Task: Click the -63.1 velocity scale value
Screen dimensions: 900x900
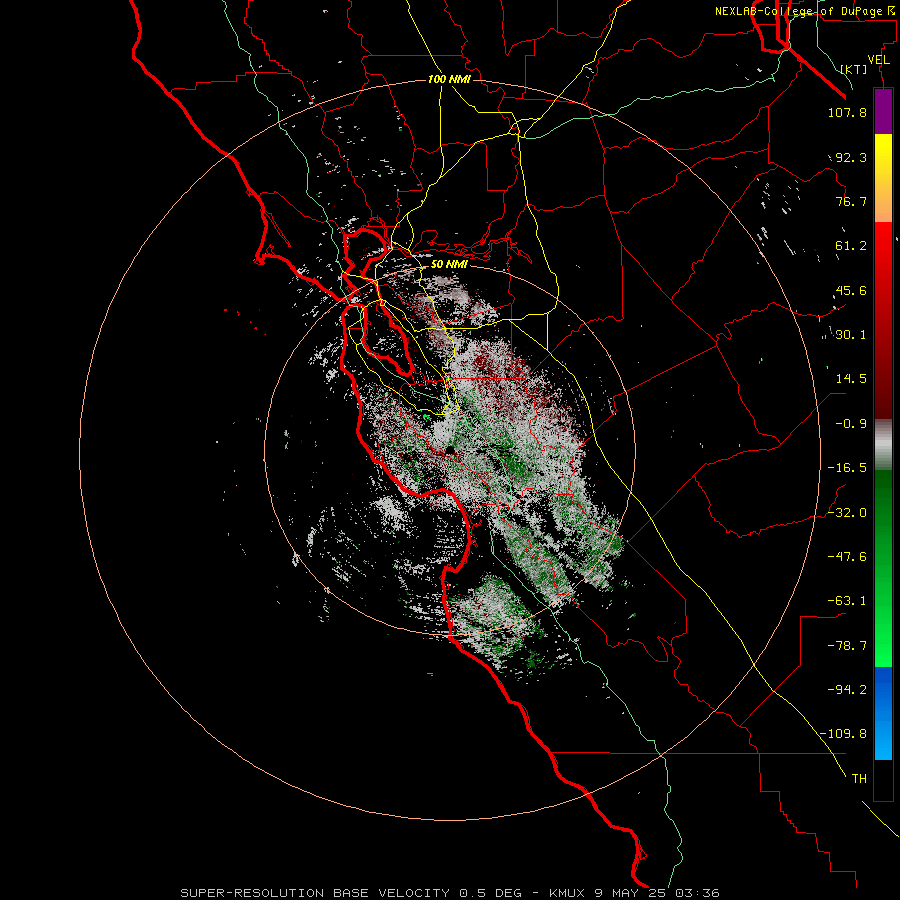Action: coord(847,601)
